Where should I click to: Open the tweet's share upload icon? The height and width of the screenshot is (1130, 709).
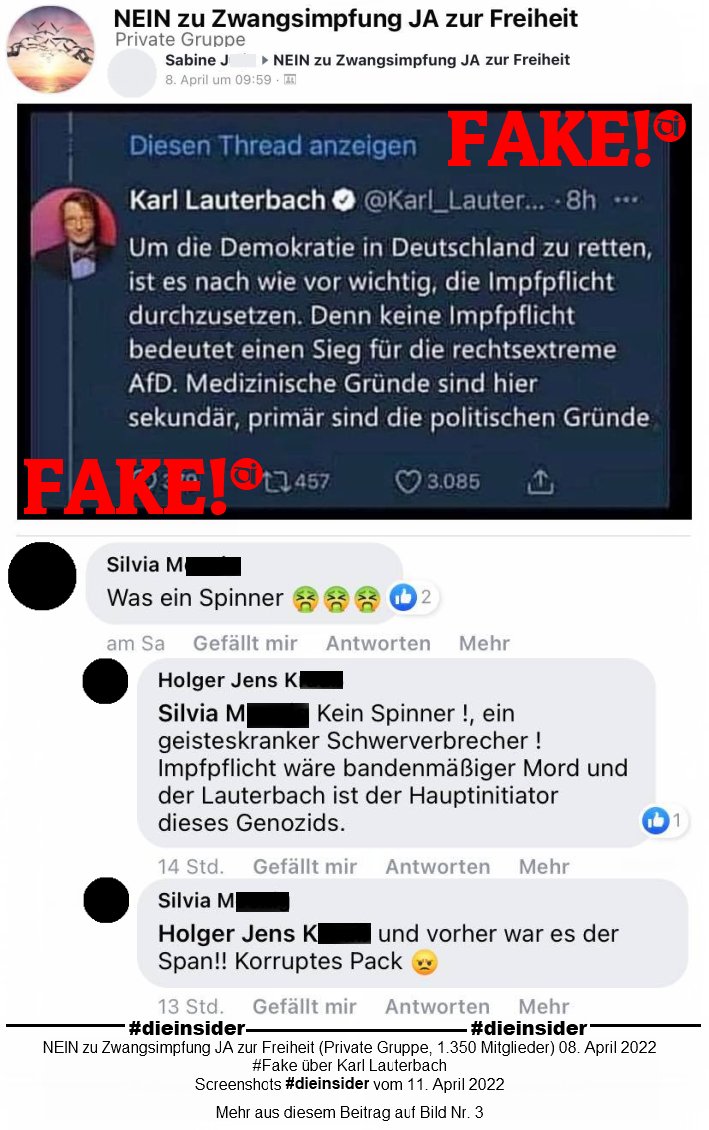pos(540,481)
